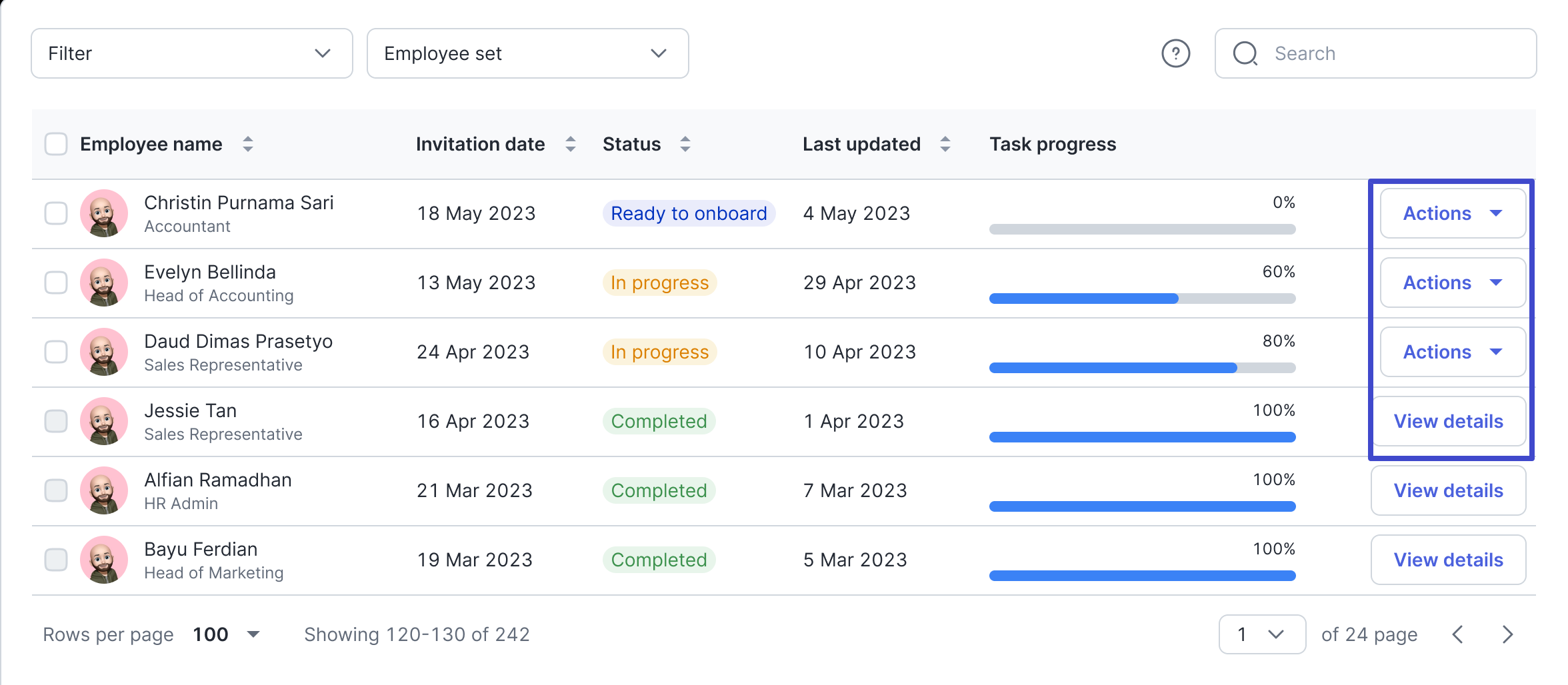Sort by Status column arrows
Viewport: 1568px width, 685px height.
tap(685, 144)
